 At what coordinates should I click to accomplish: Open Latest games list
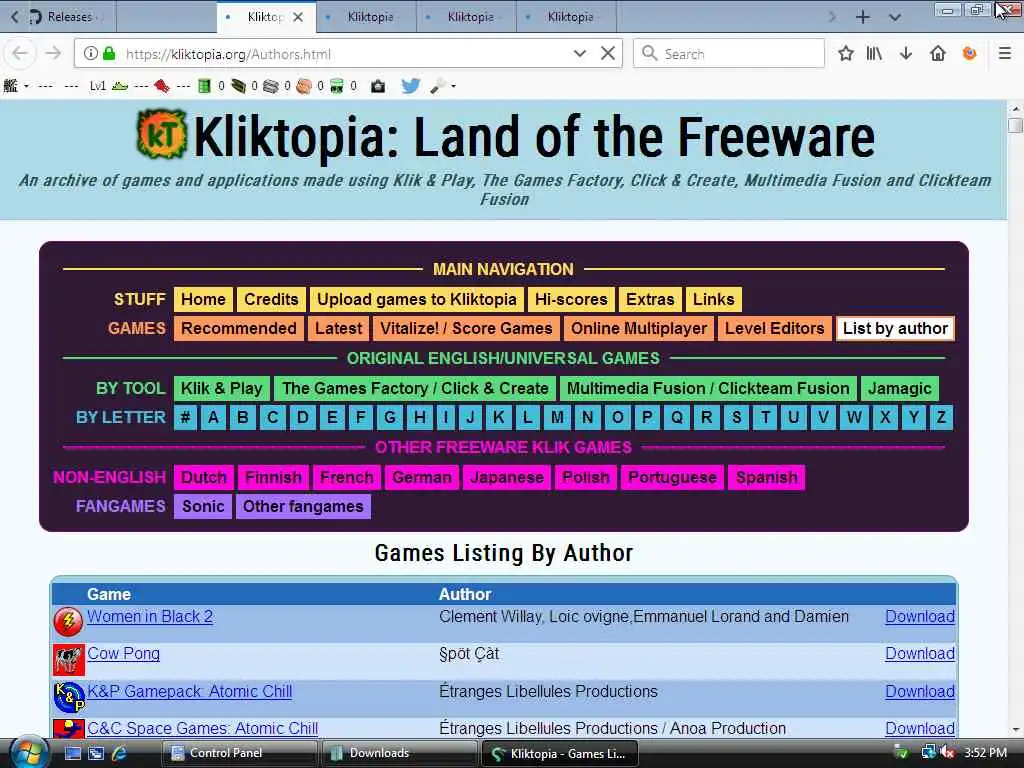tap(338, 328)
